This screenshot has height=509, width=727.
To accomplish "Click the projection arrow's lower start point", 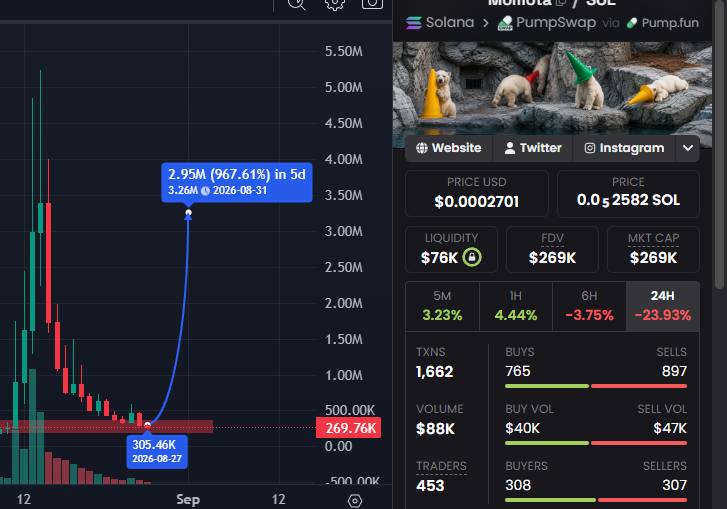I will 147,425.
